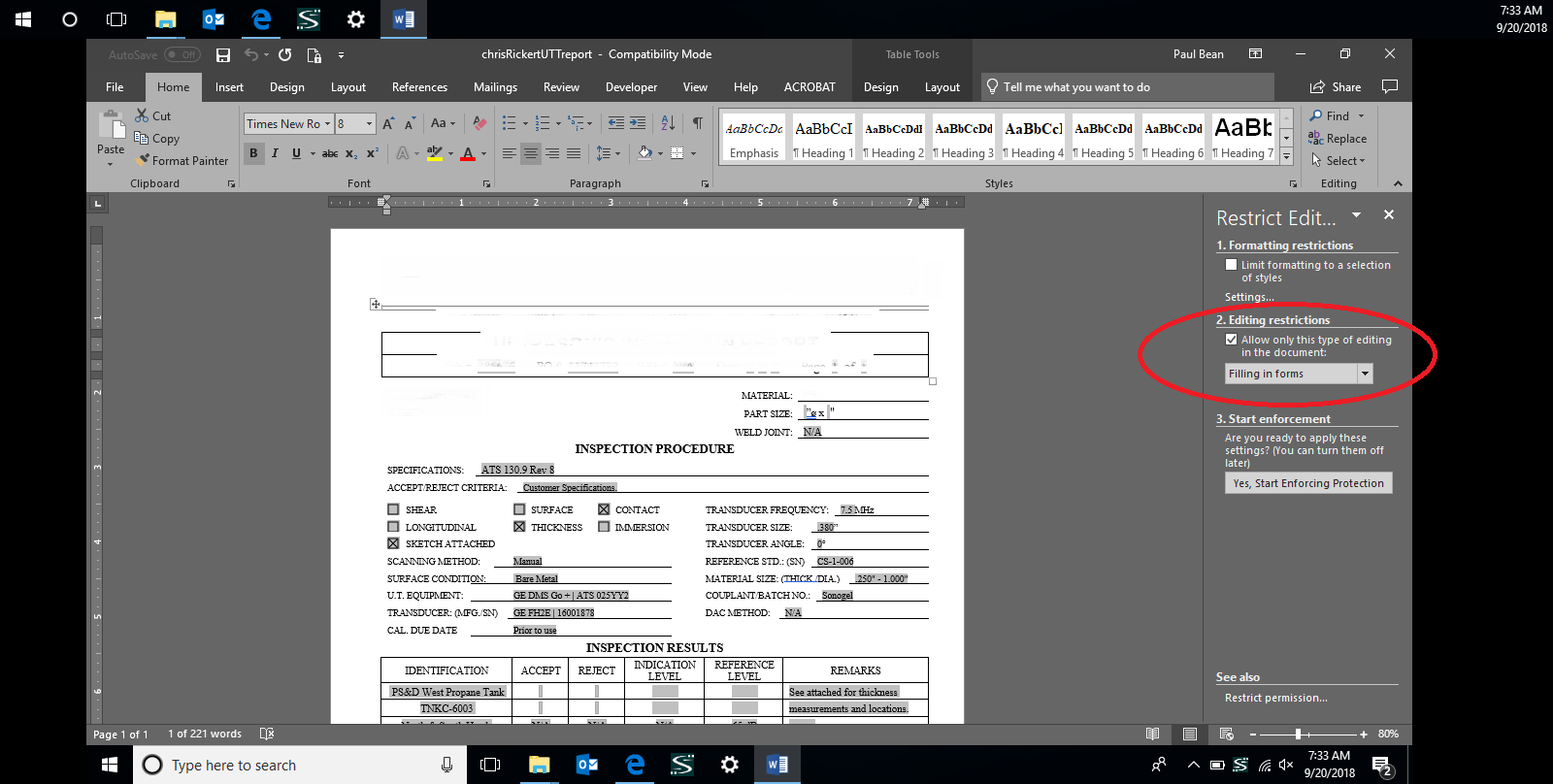Screen dimensions: 1553x784
Task: Click the font color red swatch button
Action: click(468, 153)
